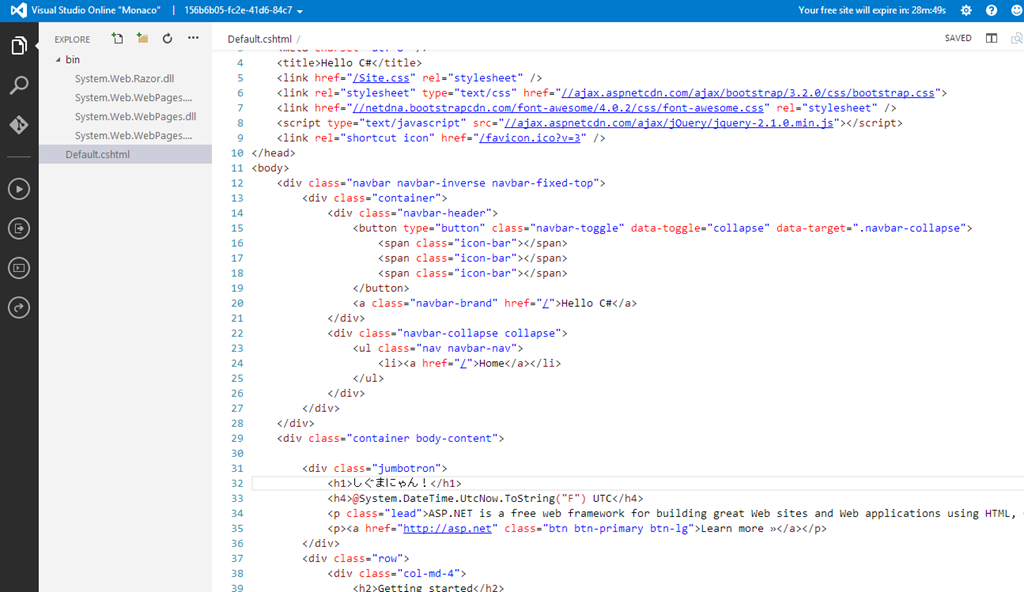The image size is (1024, 592).
Task: Click the Run play icon in sidebar
Action: [x=19, y=189]
